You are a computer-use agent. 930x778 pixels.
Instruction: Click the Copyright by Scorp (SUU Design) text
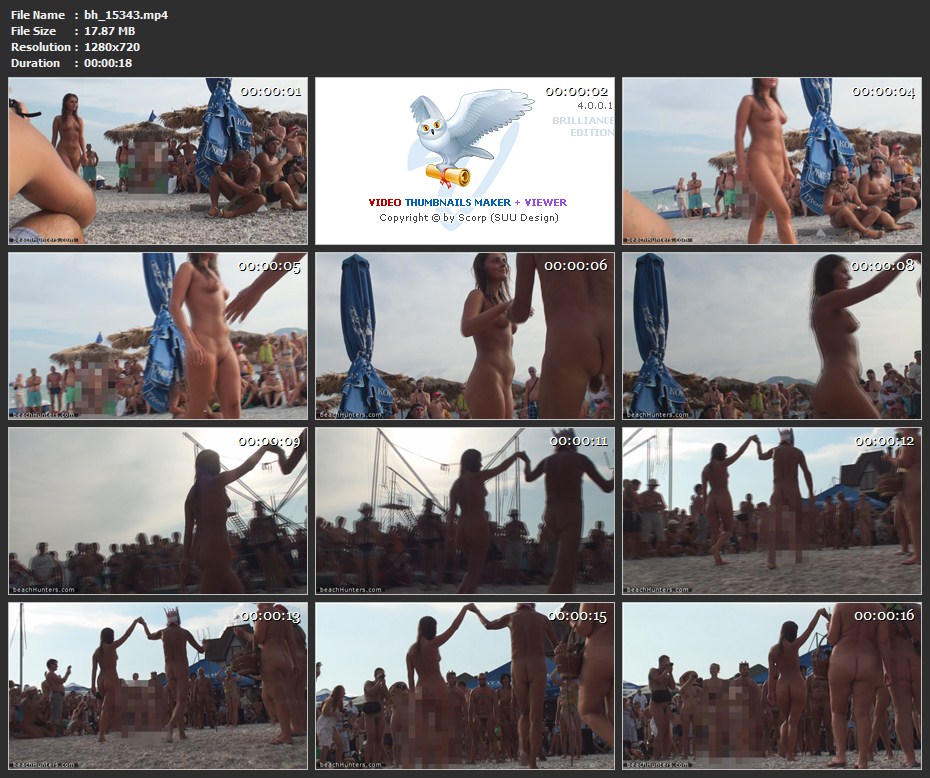click(x=468, y=218)
